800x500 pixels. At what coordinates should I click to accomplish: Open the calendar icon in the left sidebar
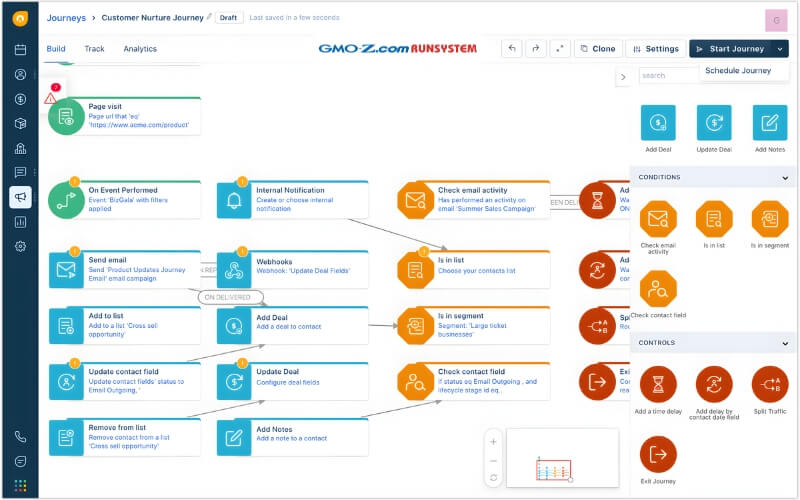[x=20, y=49]
